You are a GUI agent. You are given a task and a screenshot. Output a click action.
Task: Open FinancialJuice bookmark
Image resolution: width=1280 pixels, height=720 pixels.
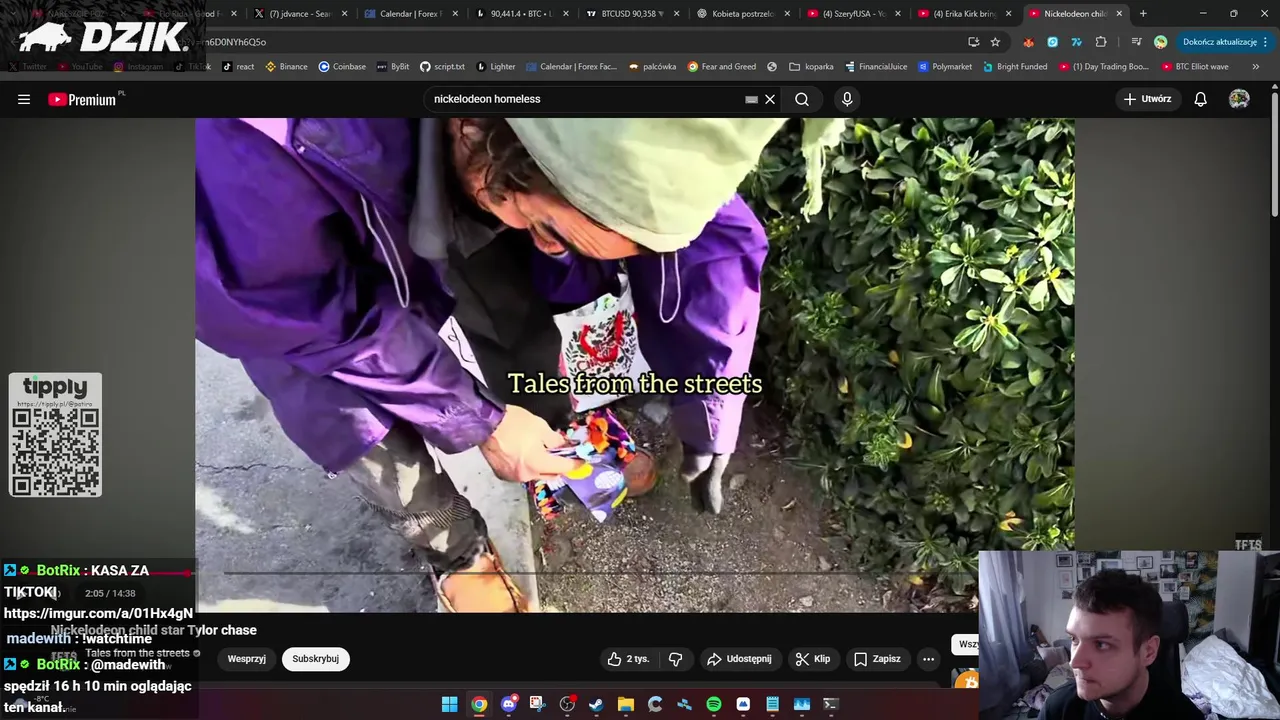[x=875, y=67]
